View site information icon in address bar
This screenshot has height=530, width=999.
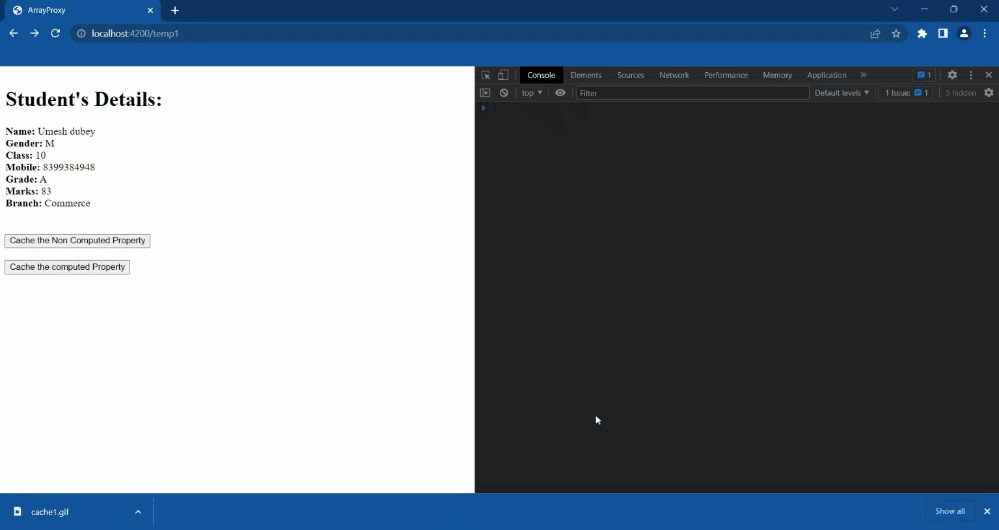point(81,34)
